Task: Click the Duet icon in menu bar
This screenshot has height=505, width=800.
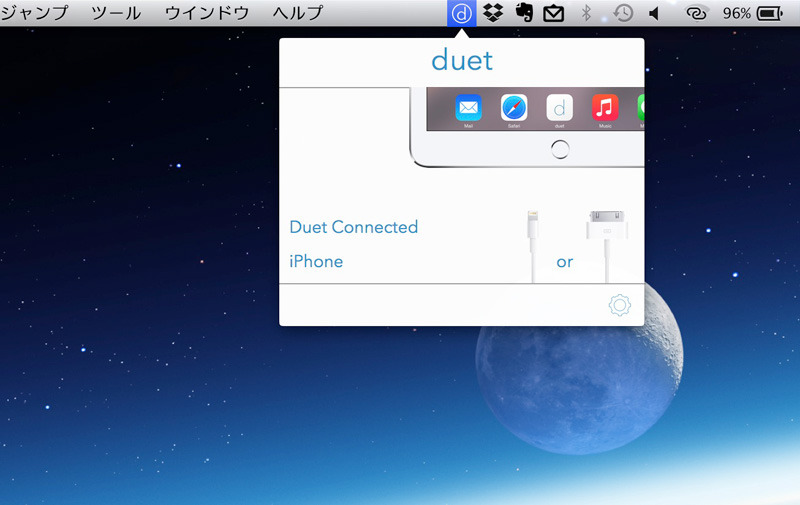Action: (461, 14)
